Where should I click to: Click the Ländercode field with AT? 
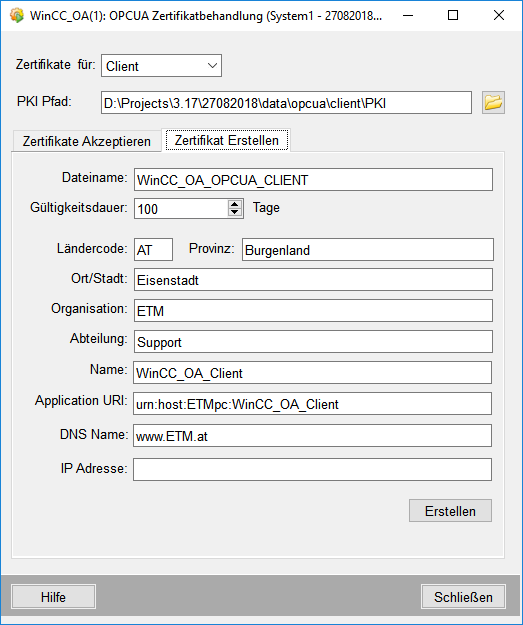coord(153,250)
